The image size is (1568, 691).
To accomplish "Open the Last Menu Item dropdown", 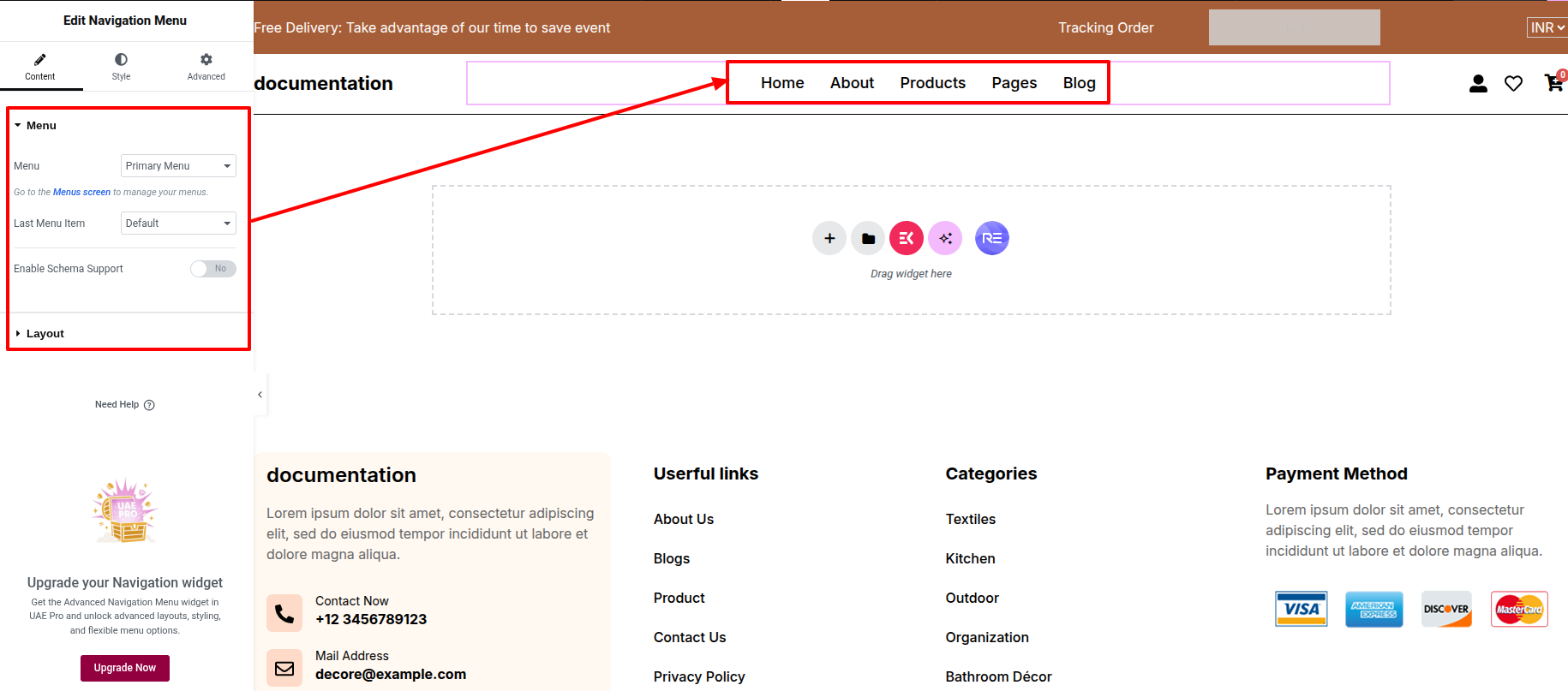I will [x=178, y=223].
